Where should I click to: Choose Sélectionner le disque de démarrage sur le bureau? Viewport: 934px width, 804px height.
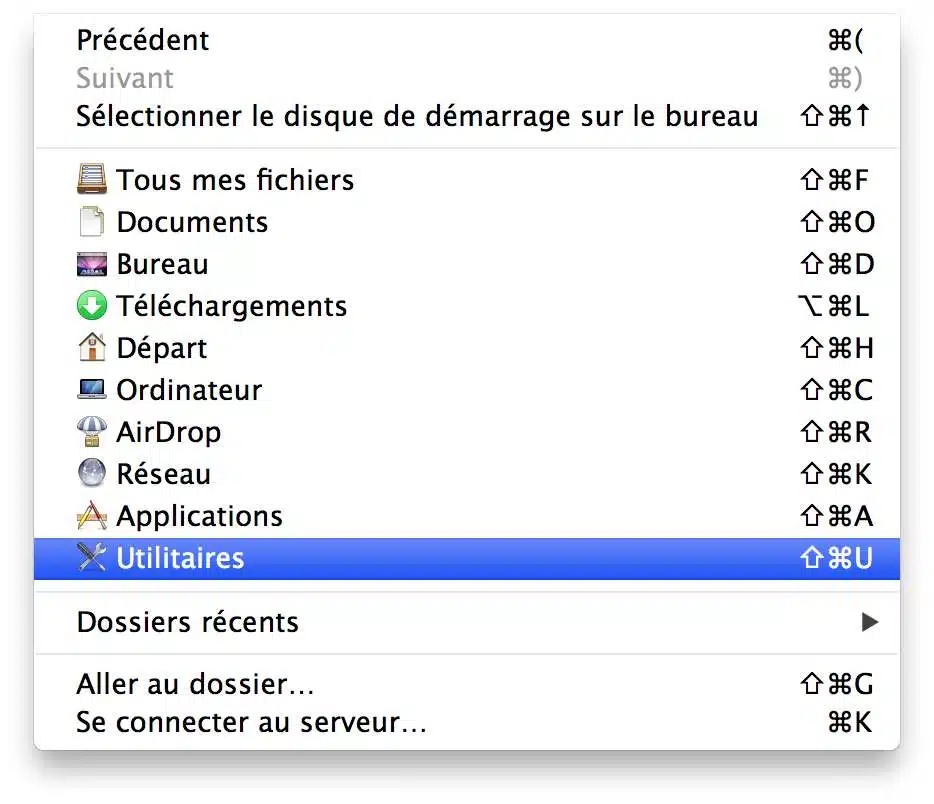tap(467, 116)
